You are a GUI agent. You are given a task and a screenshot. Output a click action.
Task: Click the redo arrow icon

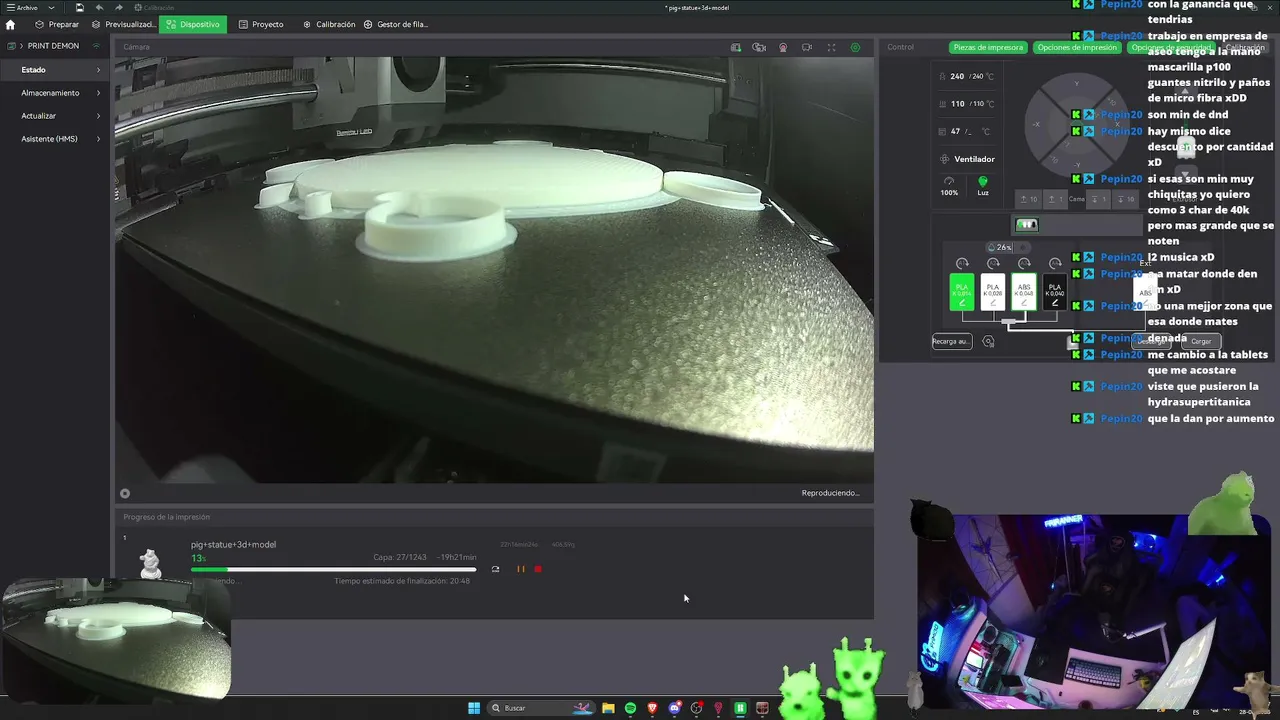(x=118, y=7)
